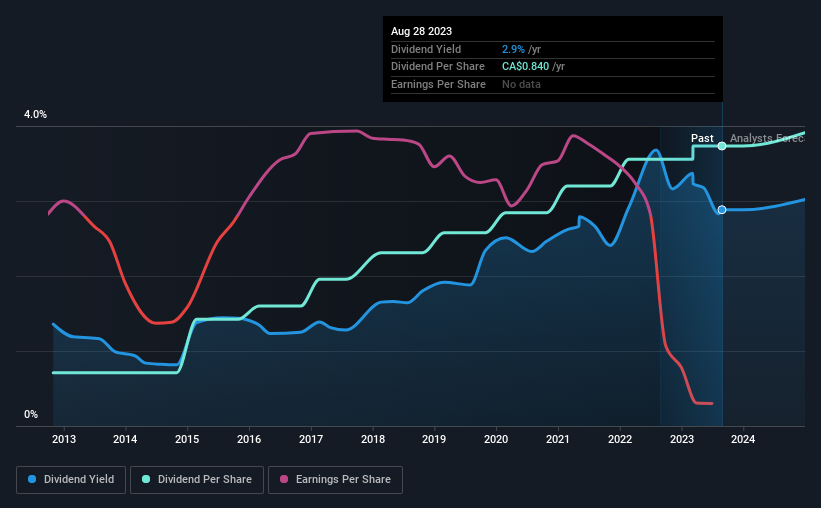The height and width of the screenshot is (508, 821).
Task: Click the 2016 x-axis label
Action: tap(249, 439)
